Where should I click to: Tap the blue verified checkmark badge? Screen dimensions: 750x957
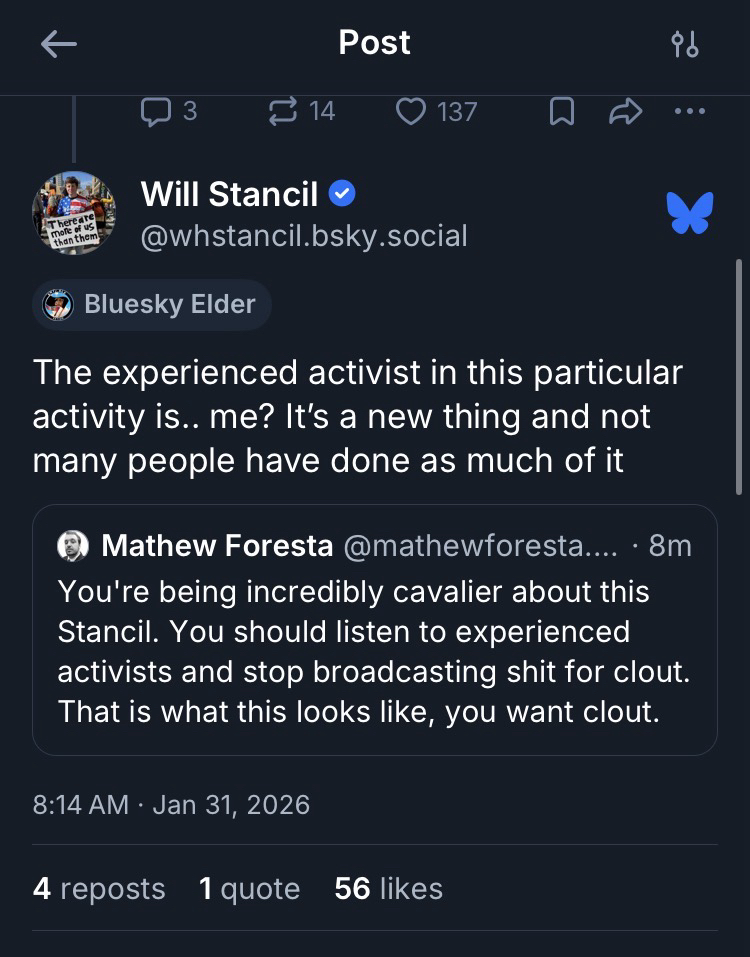coord(342,194)
